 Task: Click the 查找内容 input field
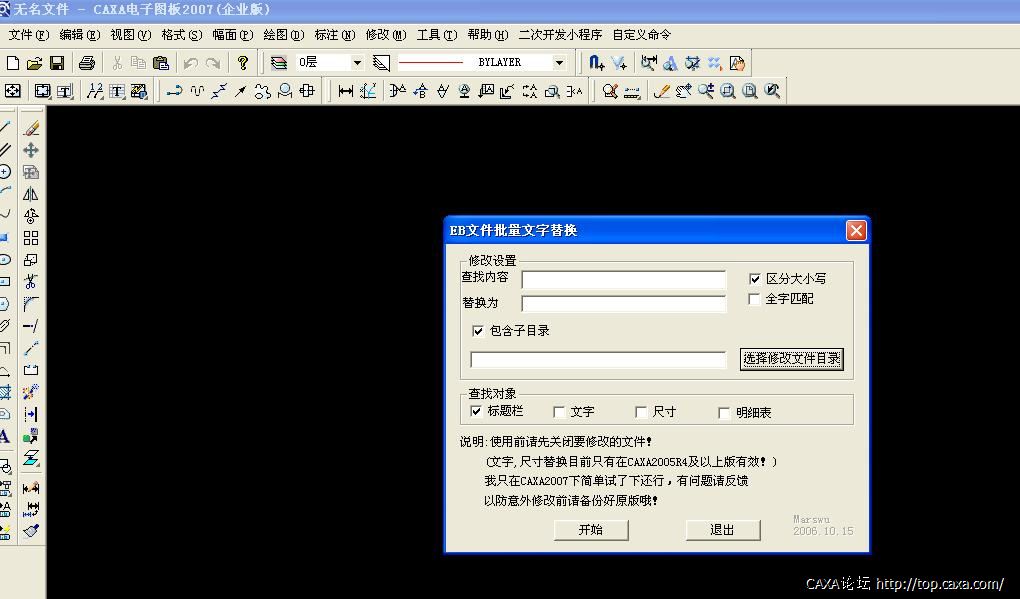[624, 280]
